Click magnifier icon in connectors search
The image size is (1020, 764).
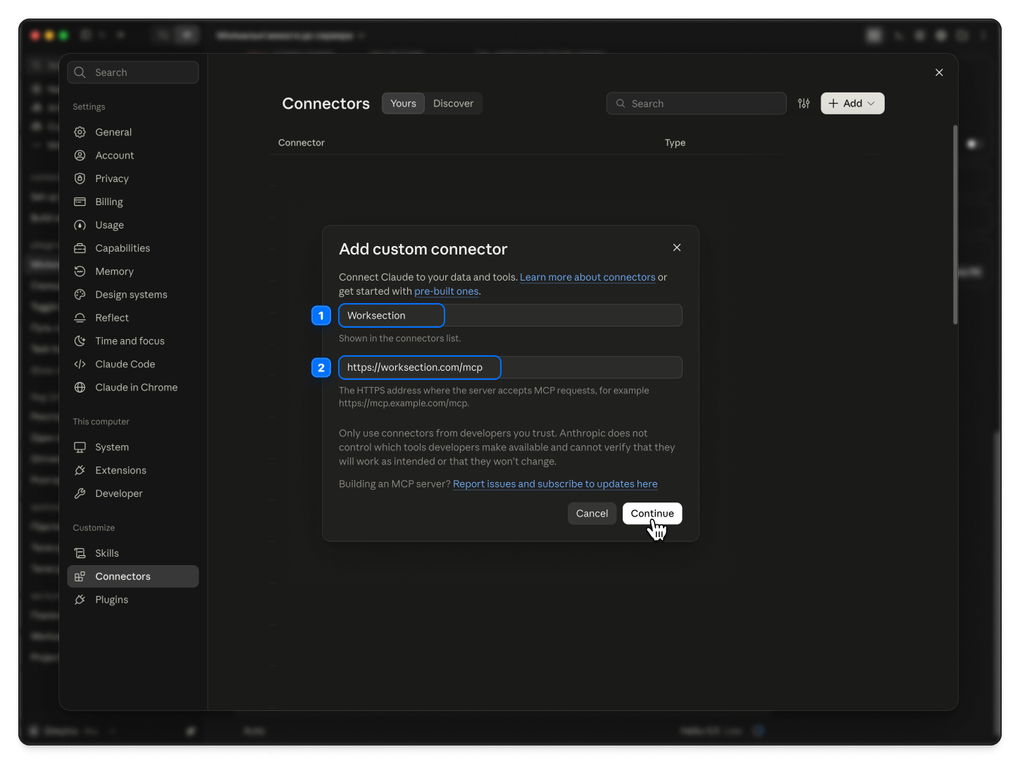click(x=621, y=103)
